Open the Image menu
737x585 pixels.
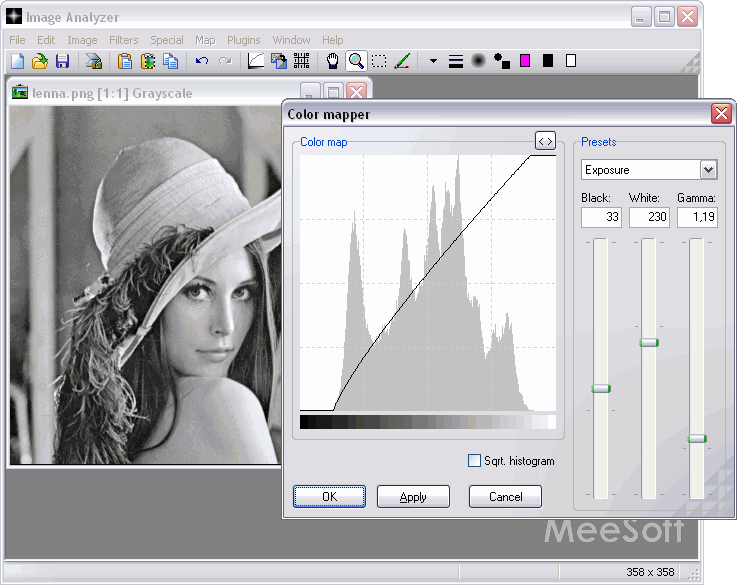coord(82,40)
